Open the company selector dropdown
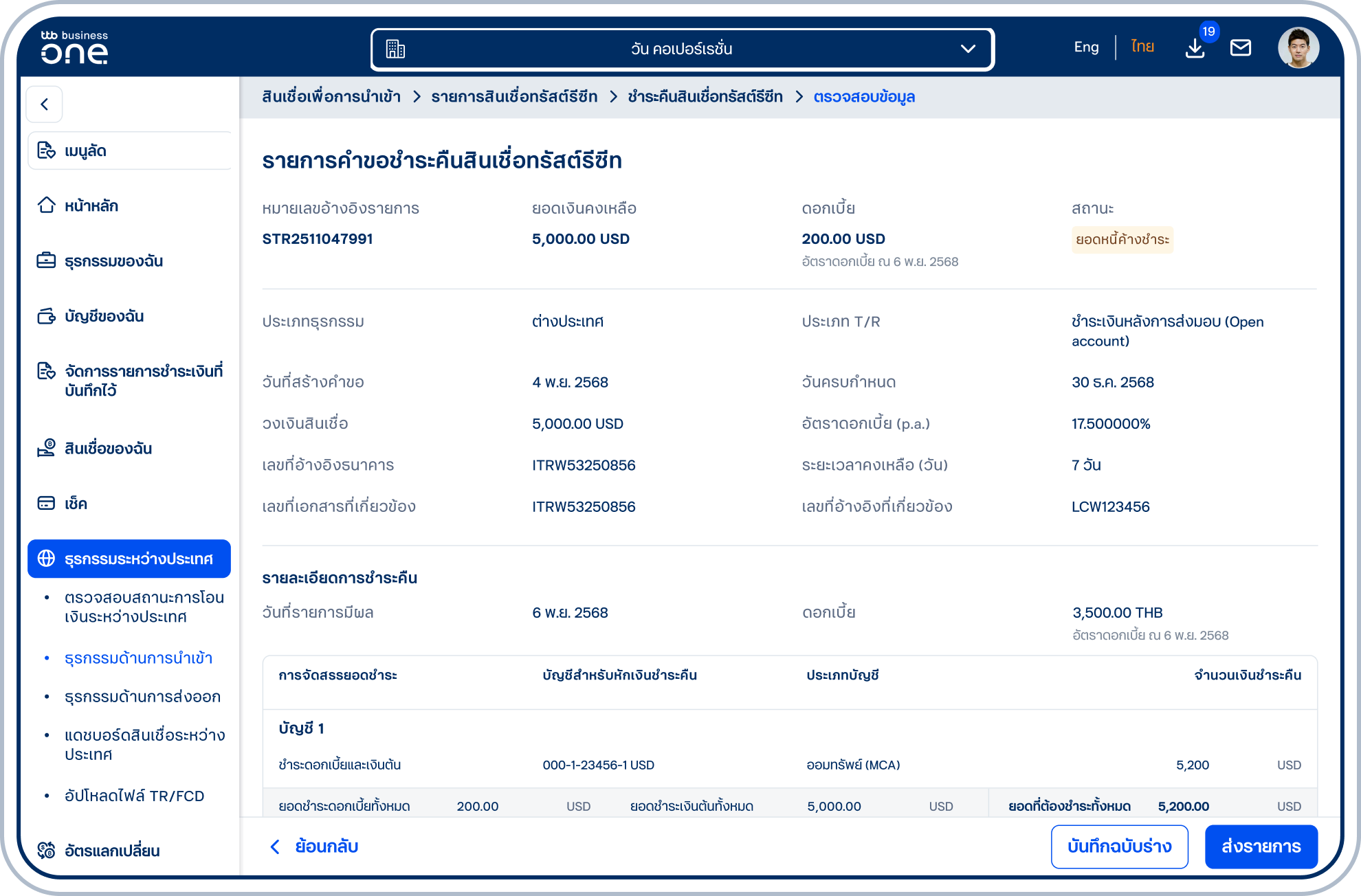 (x=682, y=49)
